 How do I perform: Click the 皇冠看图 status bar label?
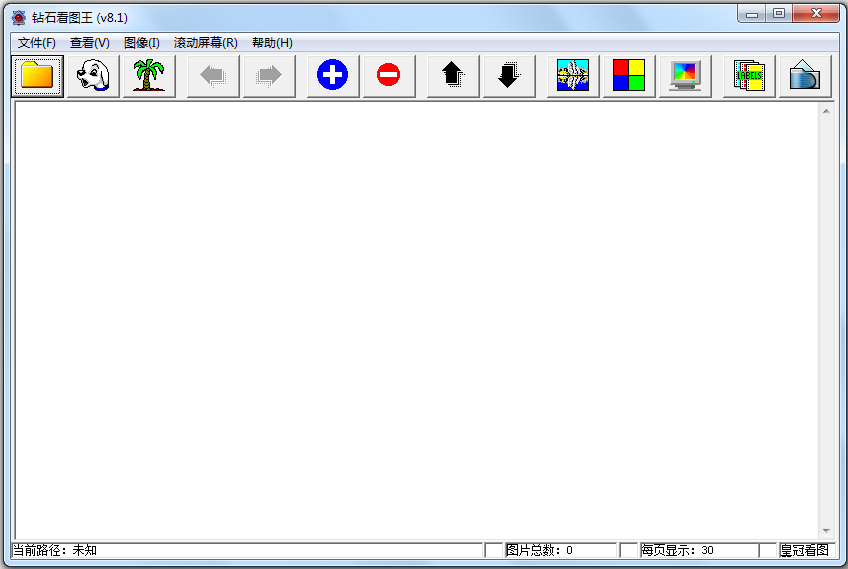tap(805, 551)
